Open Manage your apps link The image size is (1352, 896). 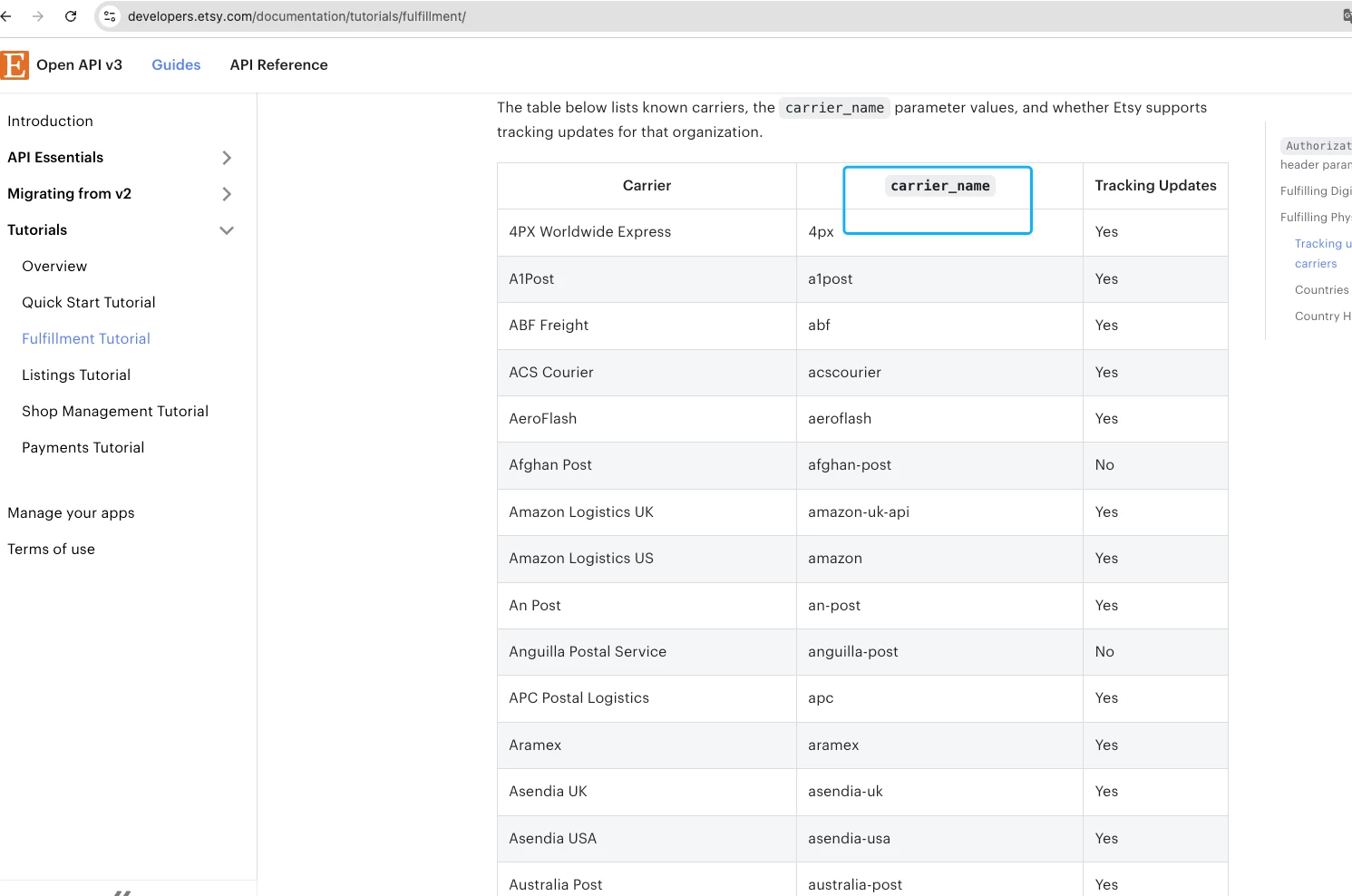pos(71,513)
